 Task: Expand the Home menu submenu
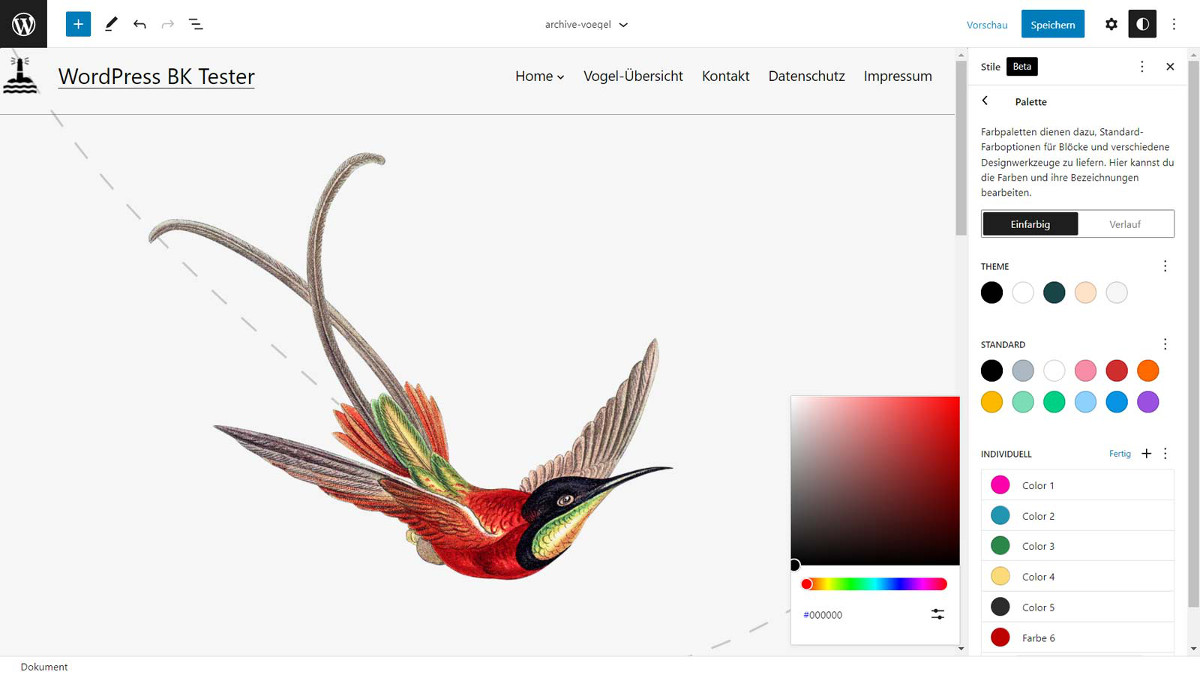(x=561, y=77)
